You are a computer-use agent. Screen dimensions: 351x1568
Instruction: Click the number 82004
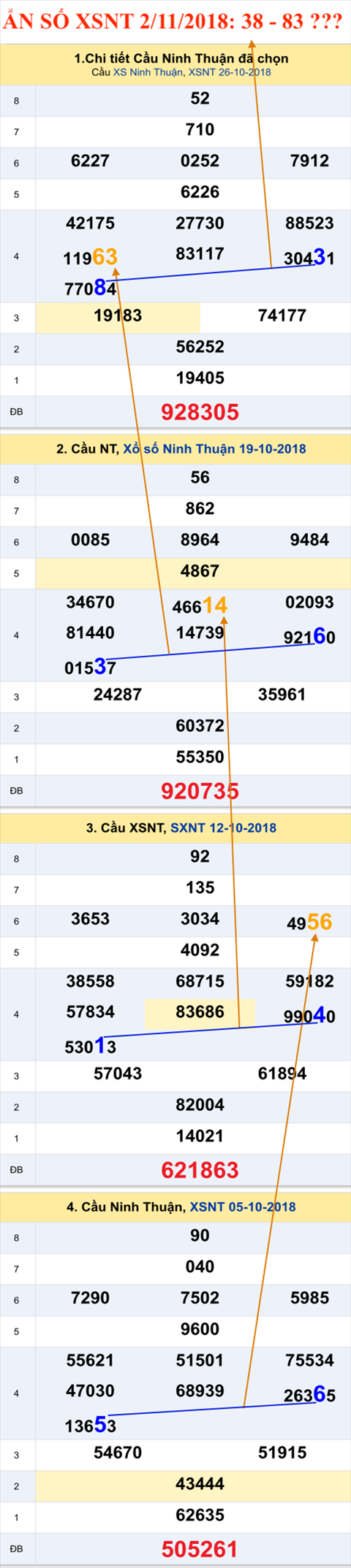click(x=200, y=1105)
